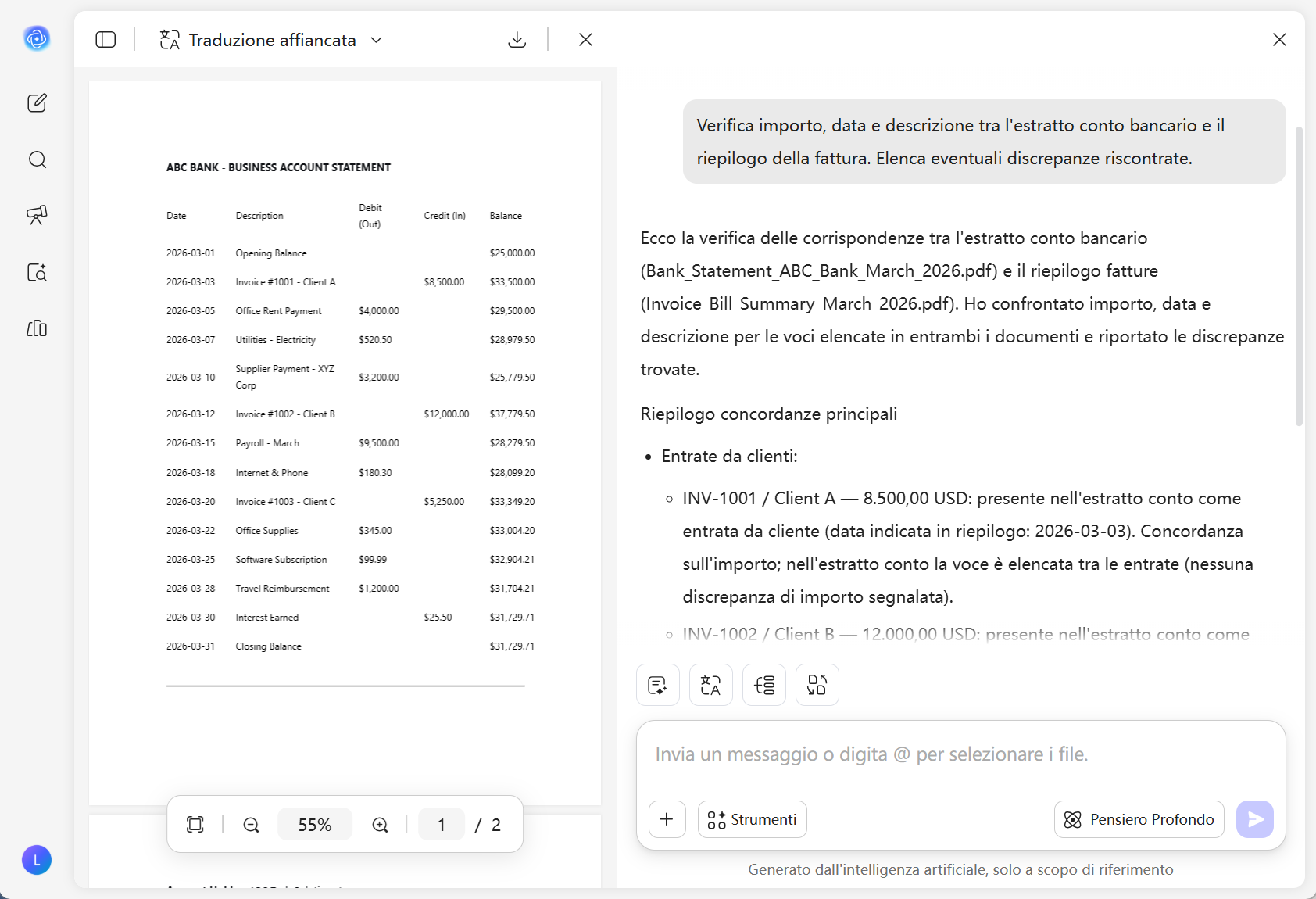This screenshot has width=1316, height=899.
Task: Zoom in on the PDF document
Action: point(380,824)
